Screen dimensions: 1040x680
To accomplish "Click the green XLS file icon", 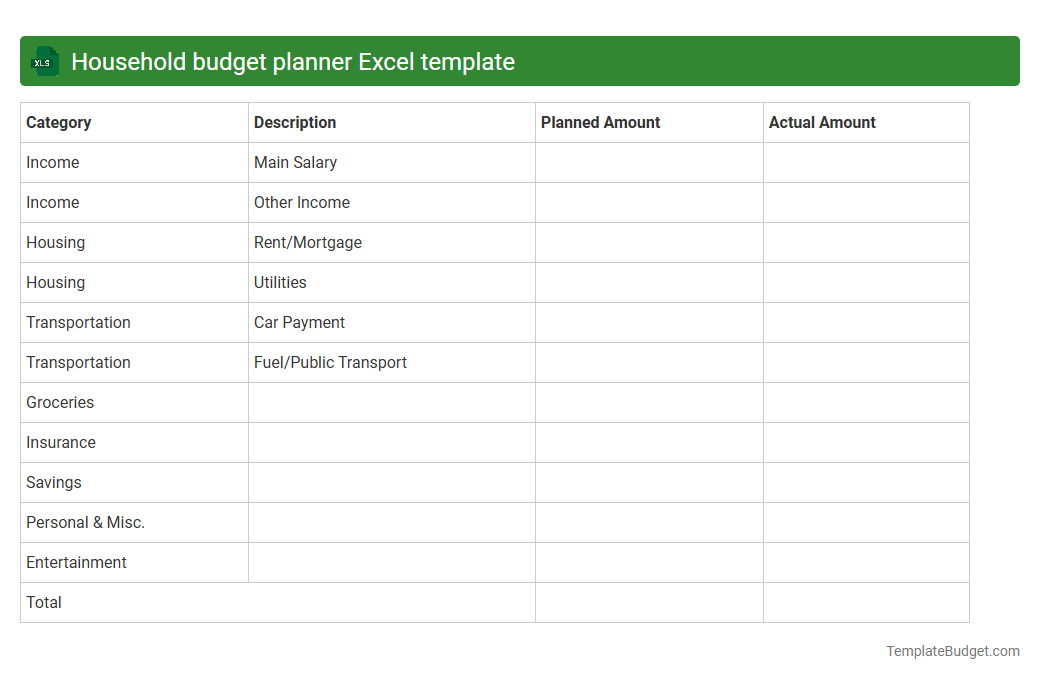I will 44,61.
